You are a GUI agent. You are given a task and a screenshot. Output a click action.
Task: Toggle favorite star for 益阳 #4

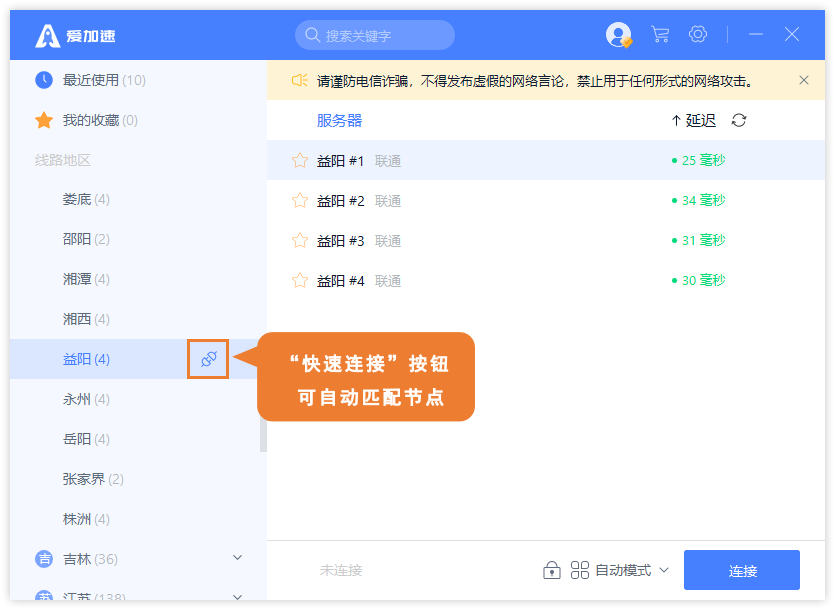point(299,280)
